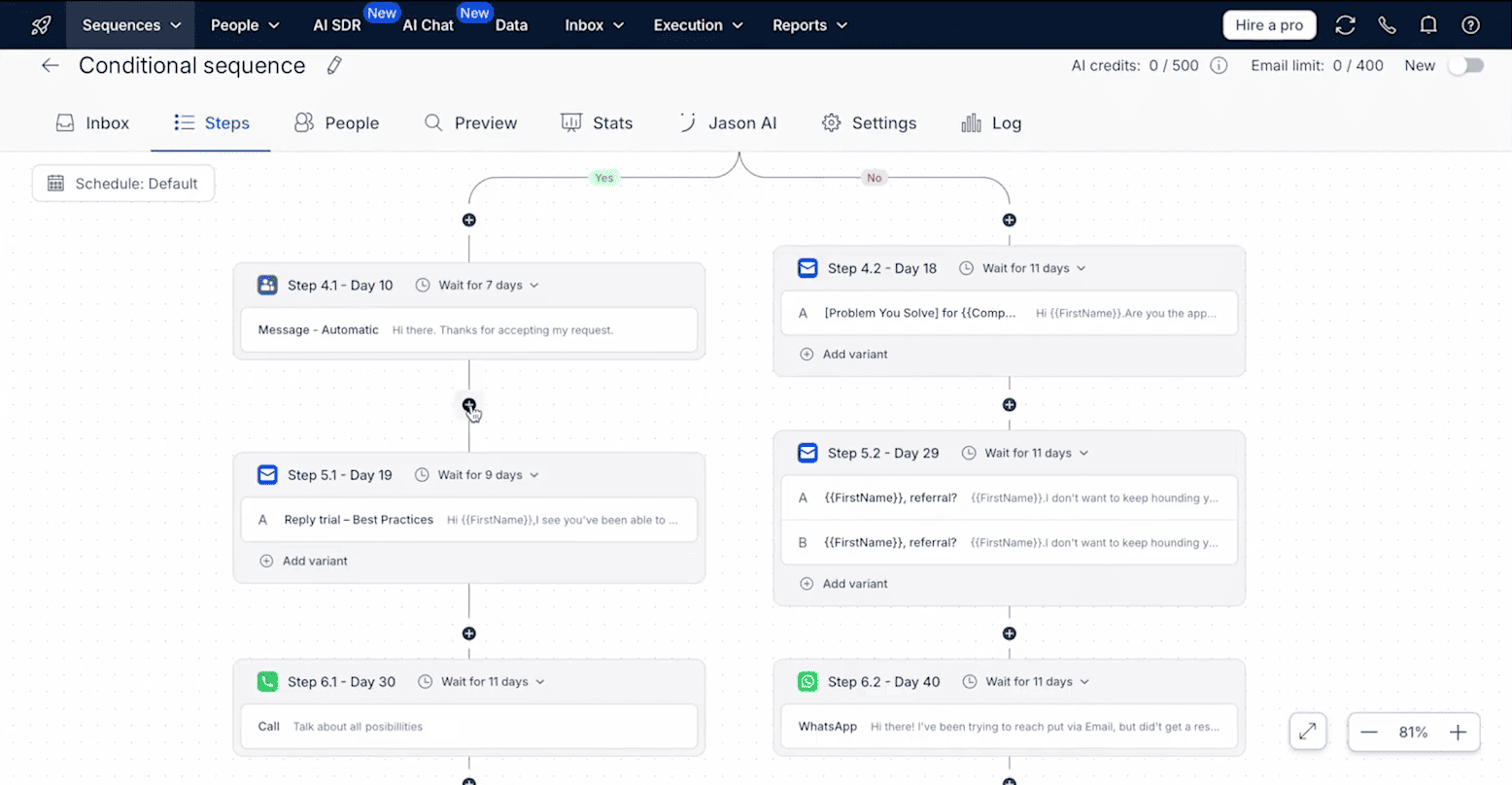The image size is (1512, 785).
Task: Click the Hire a pro button
Action: point(1269,24)
